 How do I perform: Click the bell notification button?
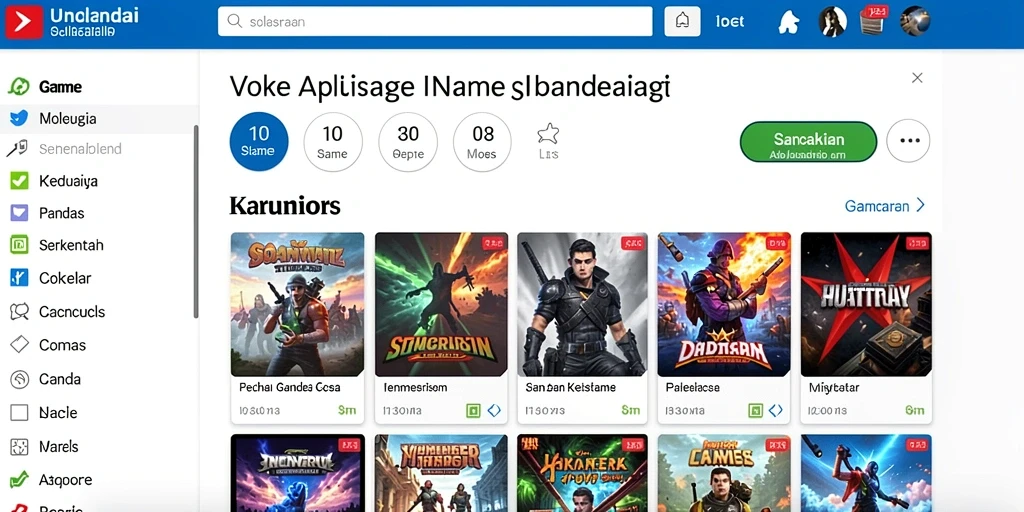[x=682, y=22]
